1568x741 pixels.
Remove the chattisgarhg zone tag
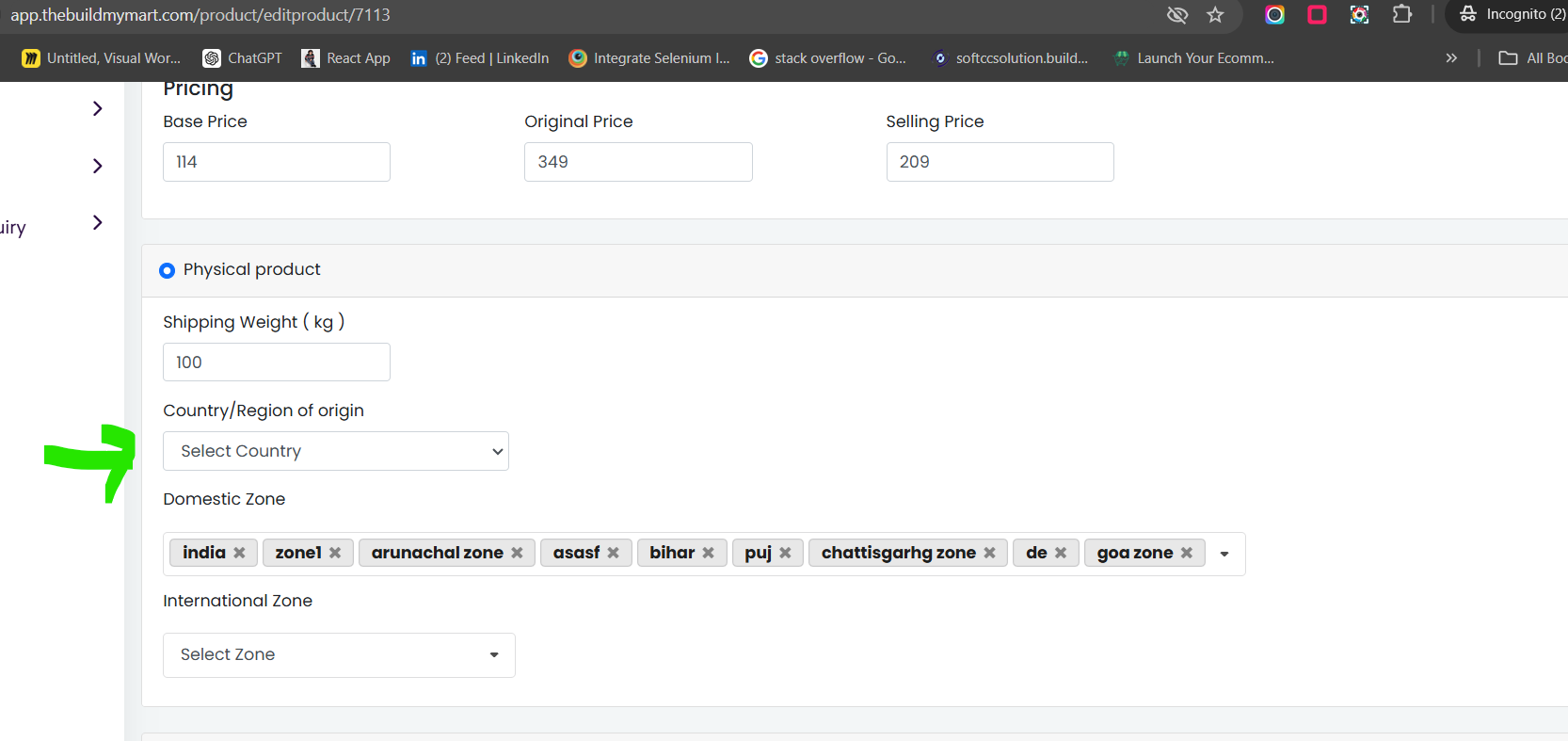click(x=989, y=553)
